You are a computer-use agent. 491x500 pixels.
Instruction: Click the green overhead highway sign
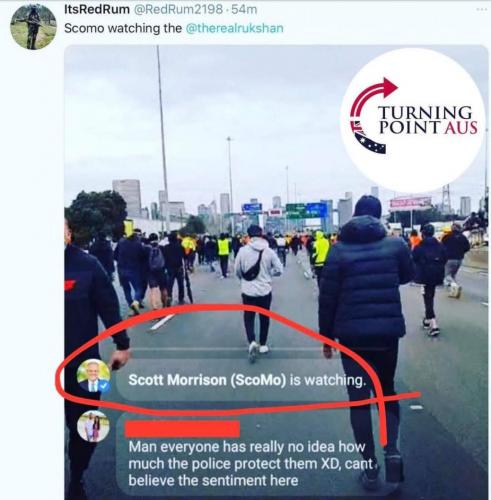click(296, 211)
